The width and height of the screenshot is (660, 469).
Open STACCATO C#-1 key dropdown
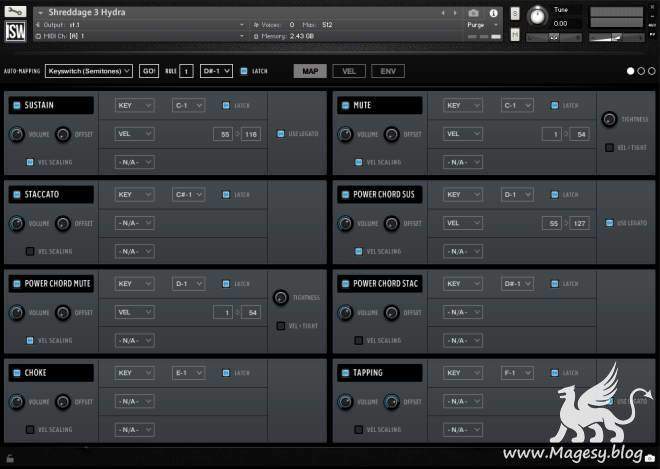(x=188, y=195)
